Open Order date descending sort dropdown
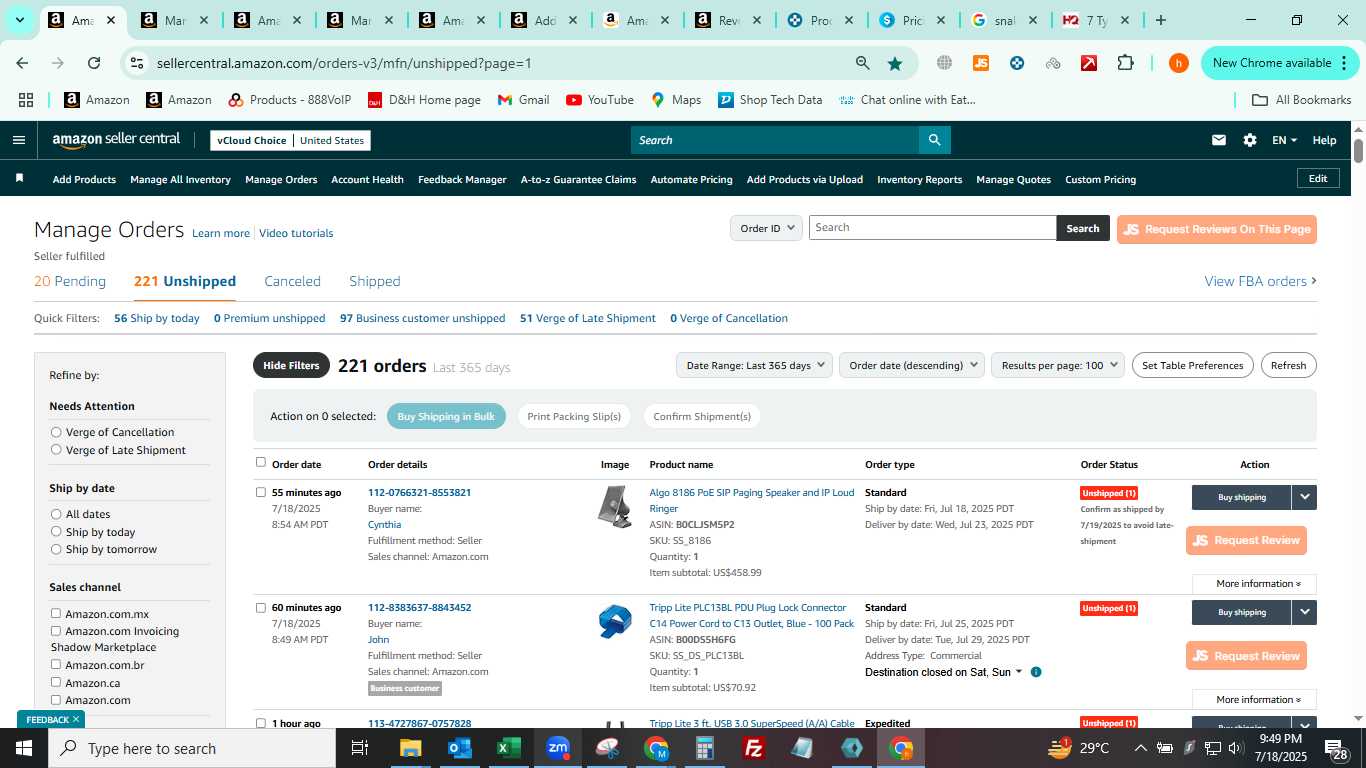Viewport: 1366px width, 768px height. tap(912, 365)
